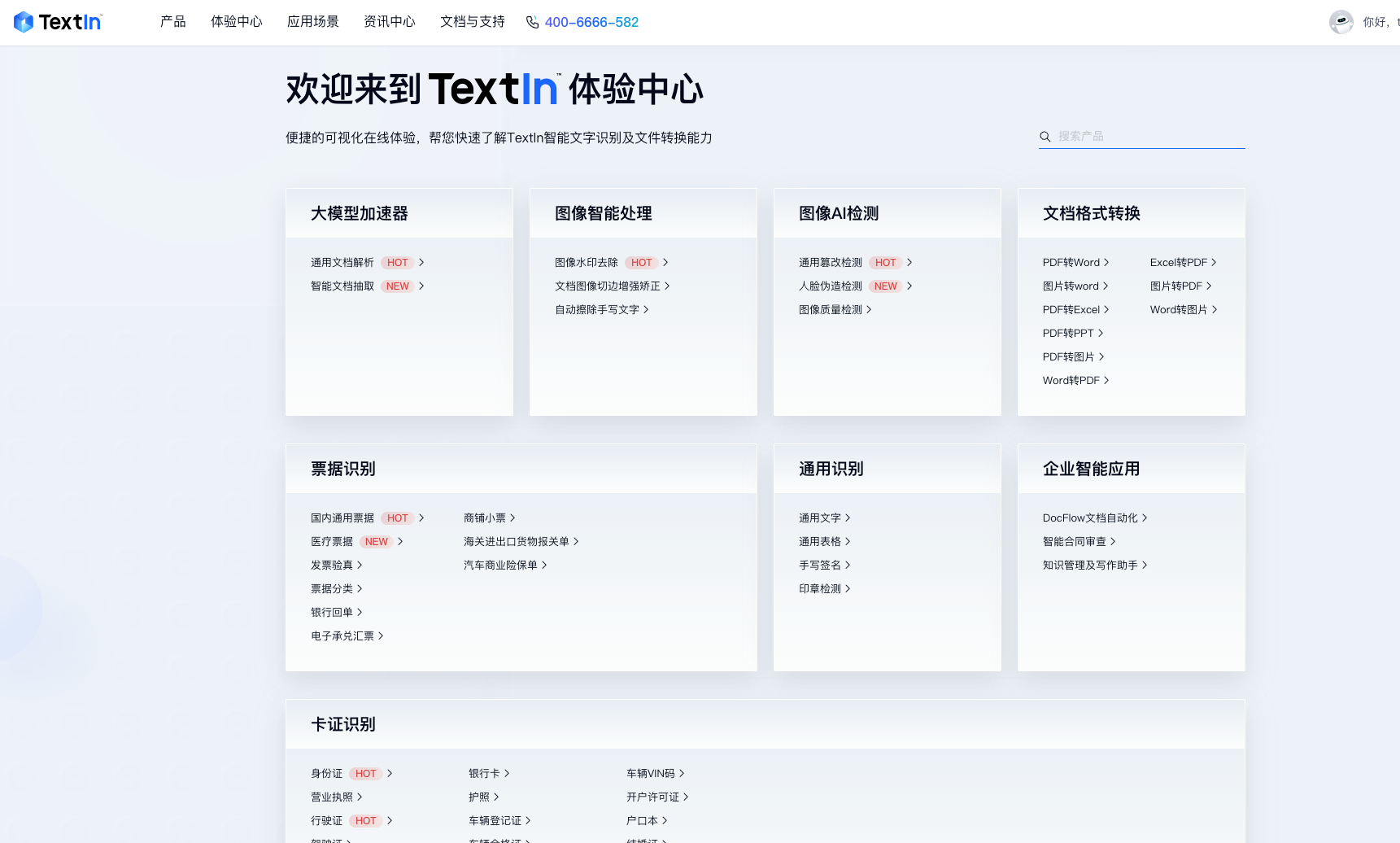Screen dimensions: 1400x843
Task: Open 智能文档抽取 link
Action: [x=342, y=286]
